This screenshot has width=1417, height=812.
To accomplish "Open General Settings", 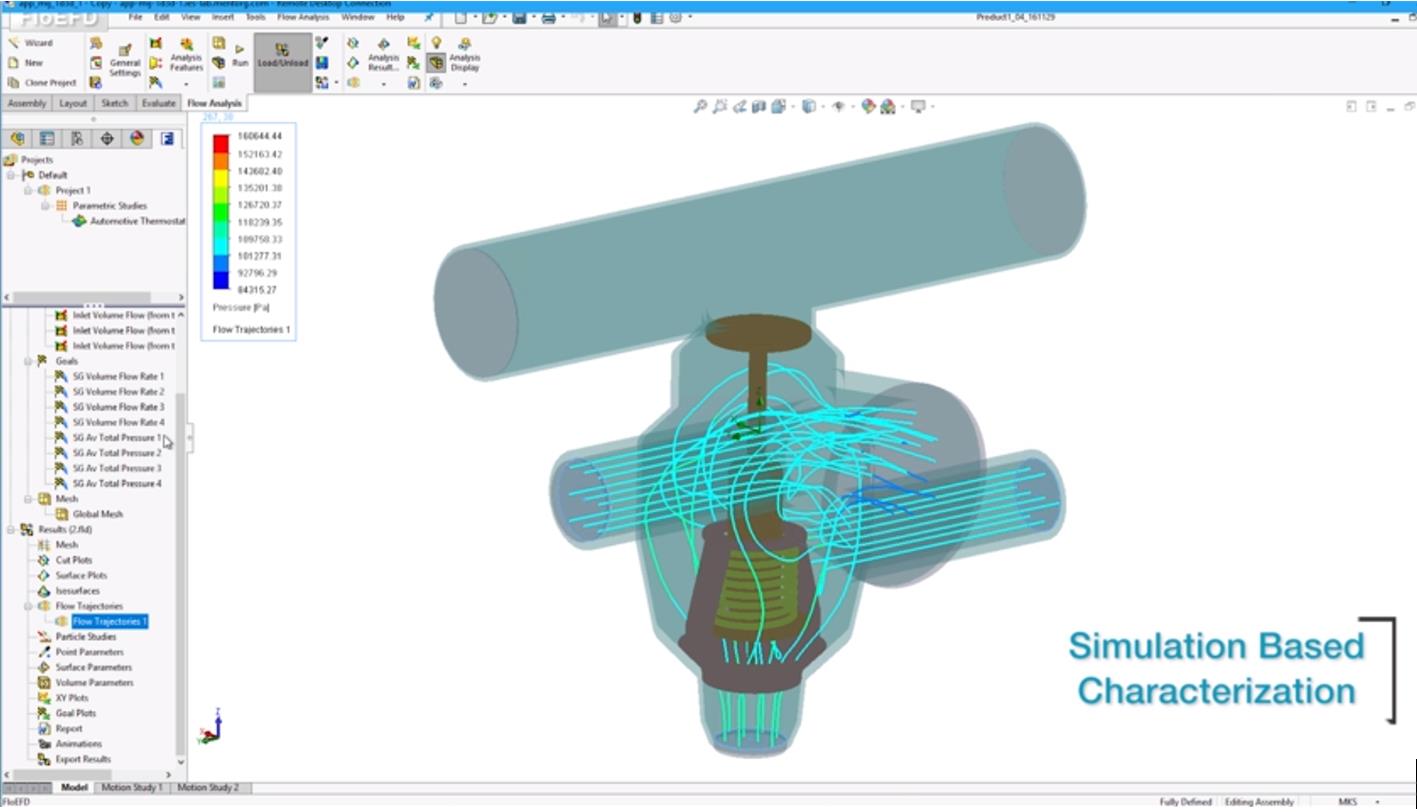I will 125,60.
